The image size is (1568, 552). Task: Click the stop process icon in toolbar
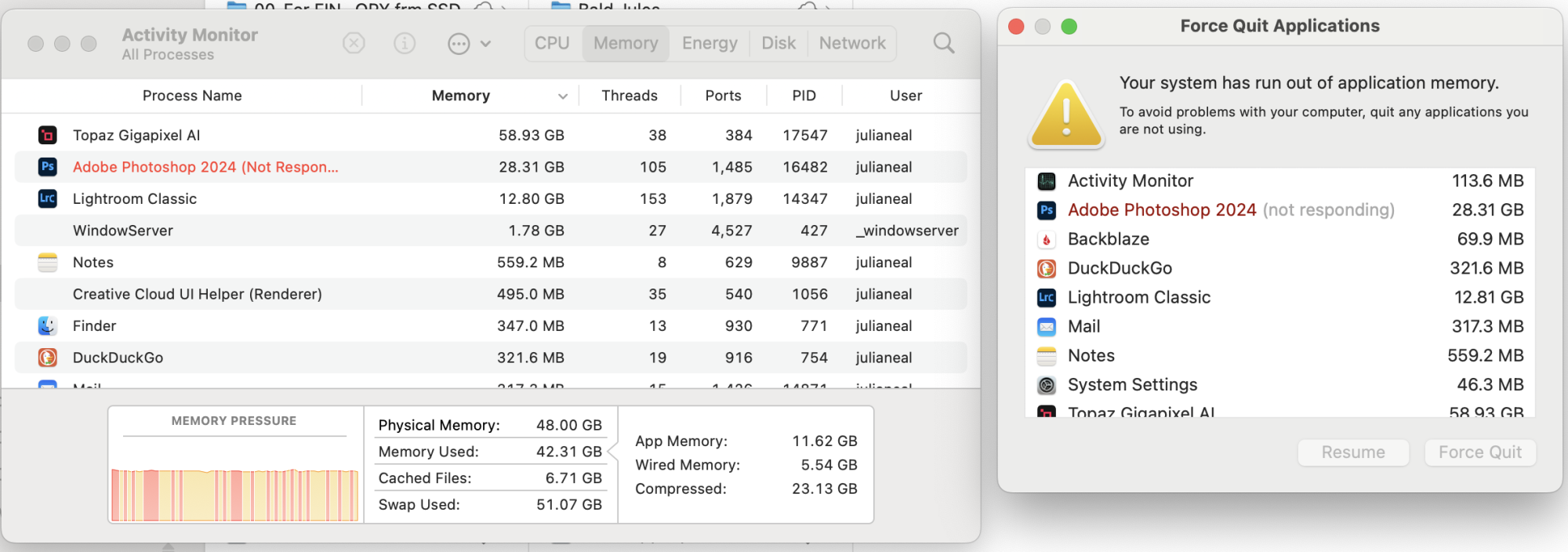[x=354, y=43]
